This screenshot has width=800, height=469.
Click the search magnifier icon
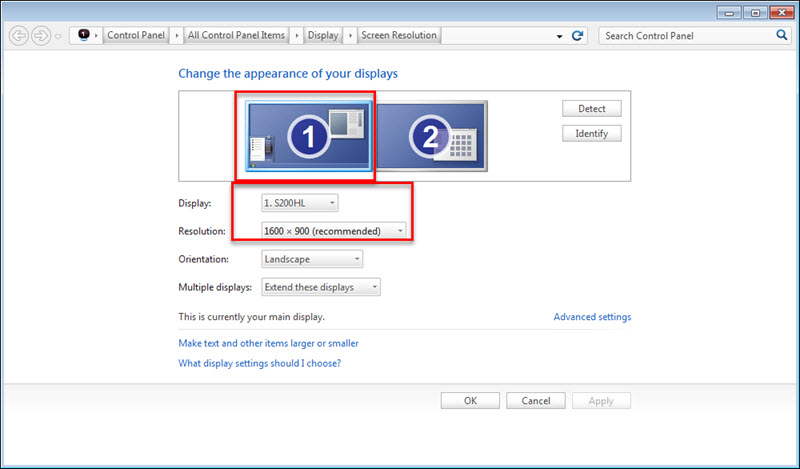[782, 35]
